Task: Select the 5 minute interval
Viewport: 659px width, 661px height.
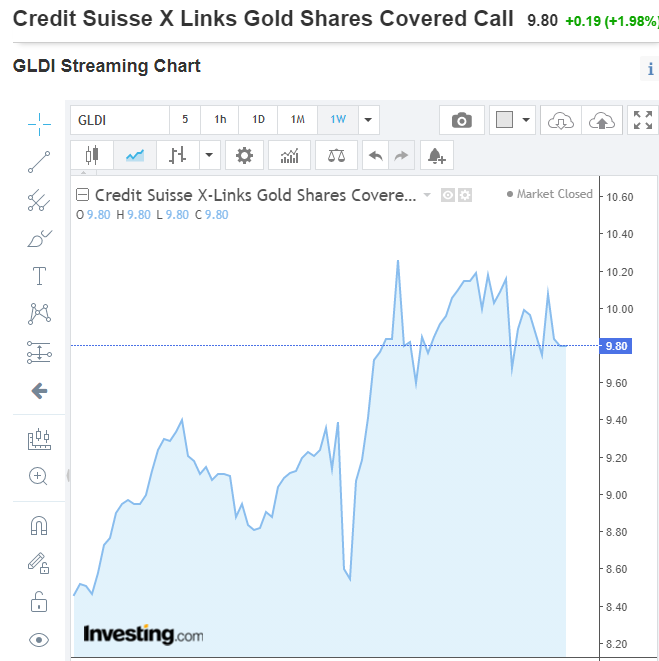Action: pyautogui.click(x=185, y=120)
